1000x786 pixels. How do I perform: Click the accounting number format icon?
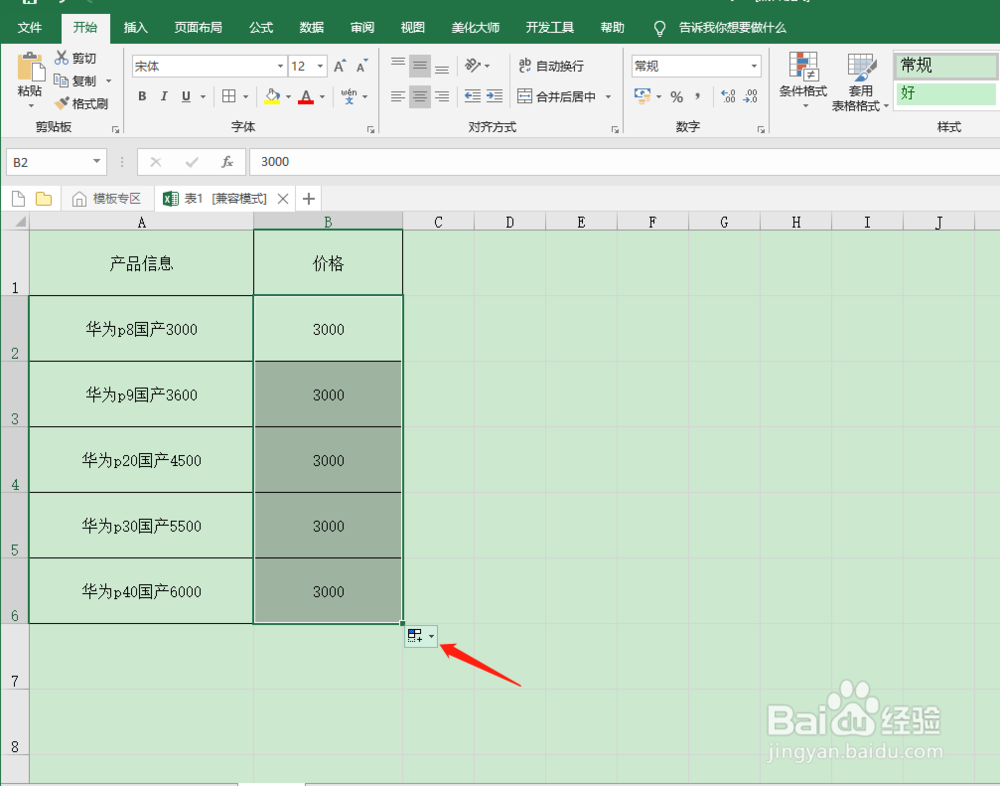point(643,96)
